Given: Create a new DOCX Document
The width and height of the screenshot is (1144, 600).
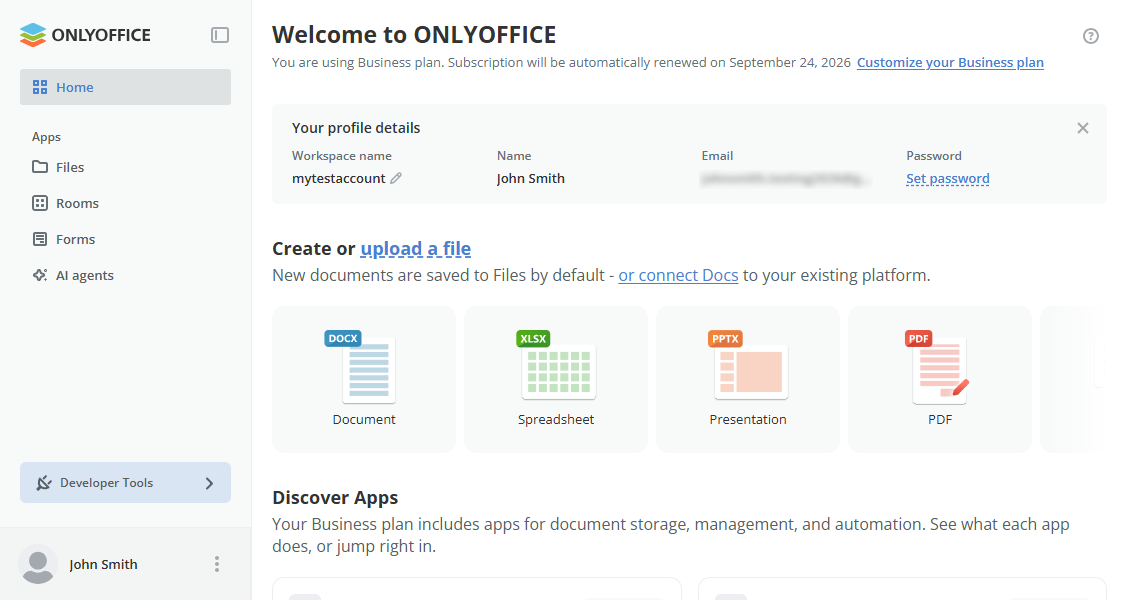Looking at the screenshot, I should coord(364,380).
